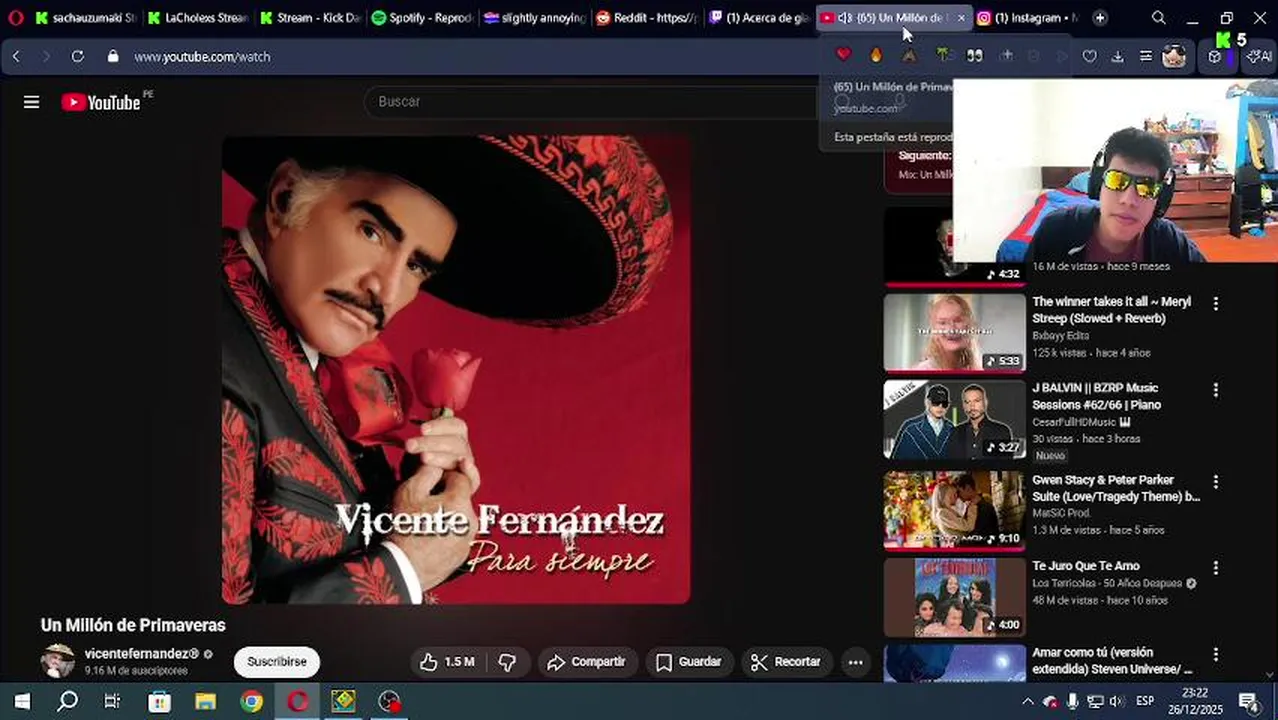1278x720 pixels.
Task: Switch to the sachauzumaki Kick tab
Action: pos(86,18)
